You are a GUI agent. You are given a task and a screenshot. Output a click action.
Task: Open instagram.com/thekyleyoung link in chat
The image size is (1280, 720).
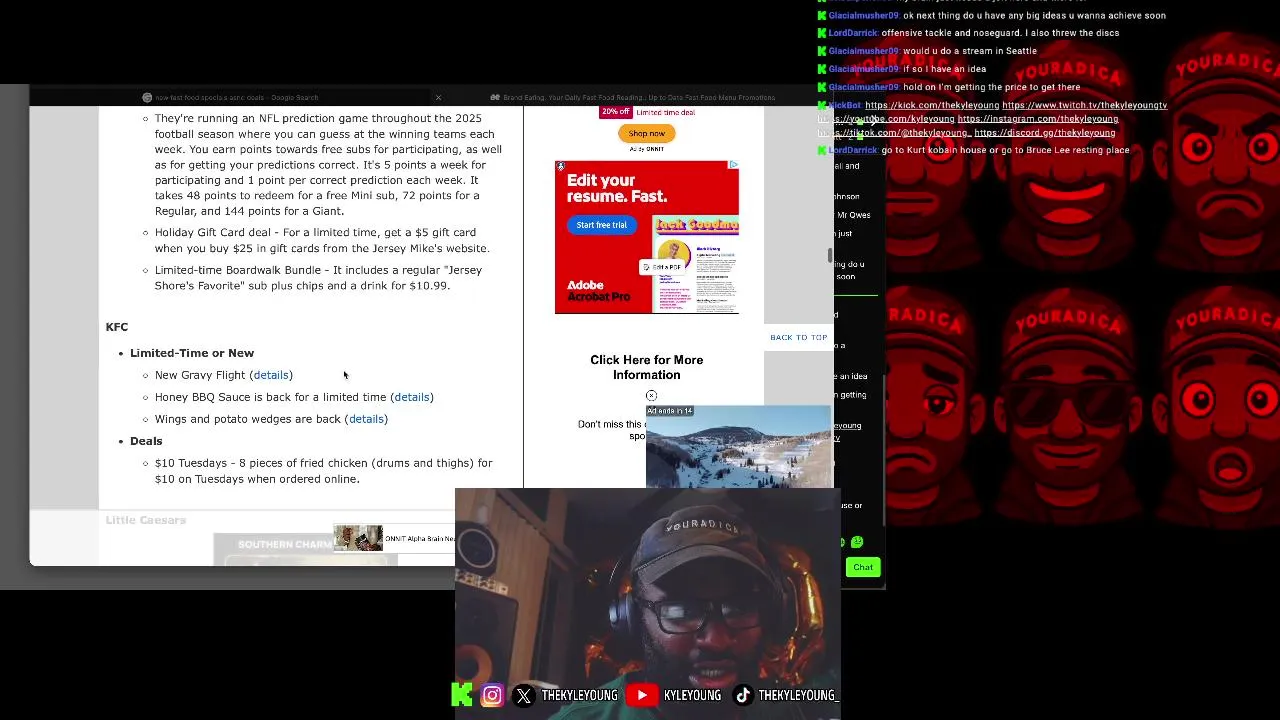[x=1037, y=119]
